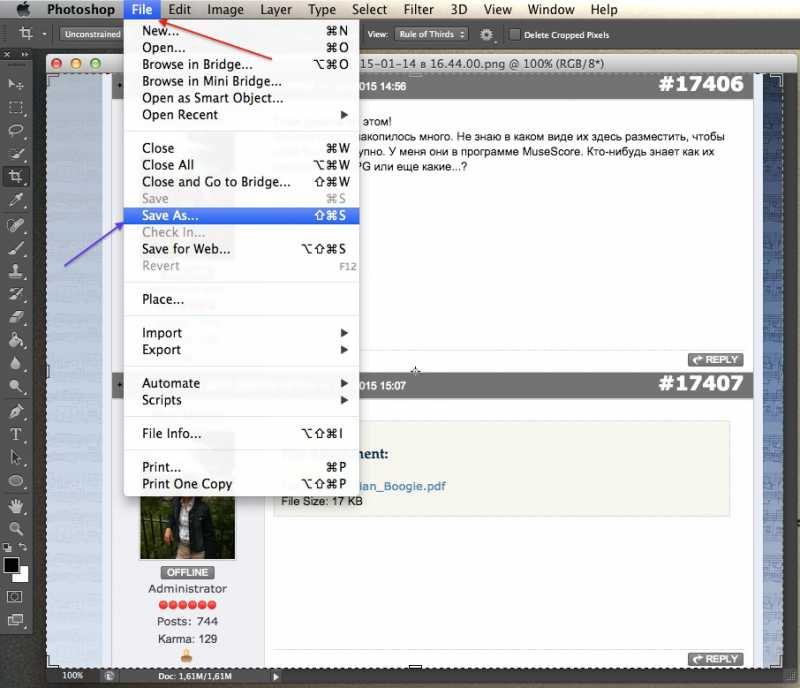Screen dimensions: 800x688
Task: Click post number #17406
Action: 701,84
